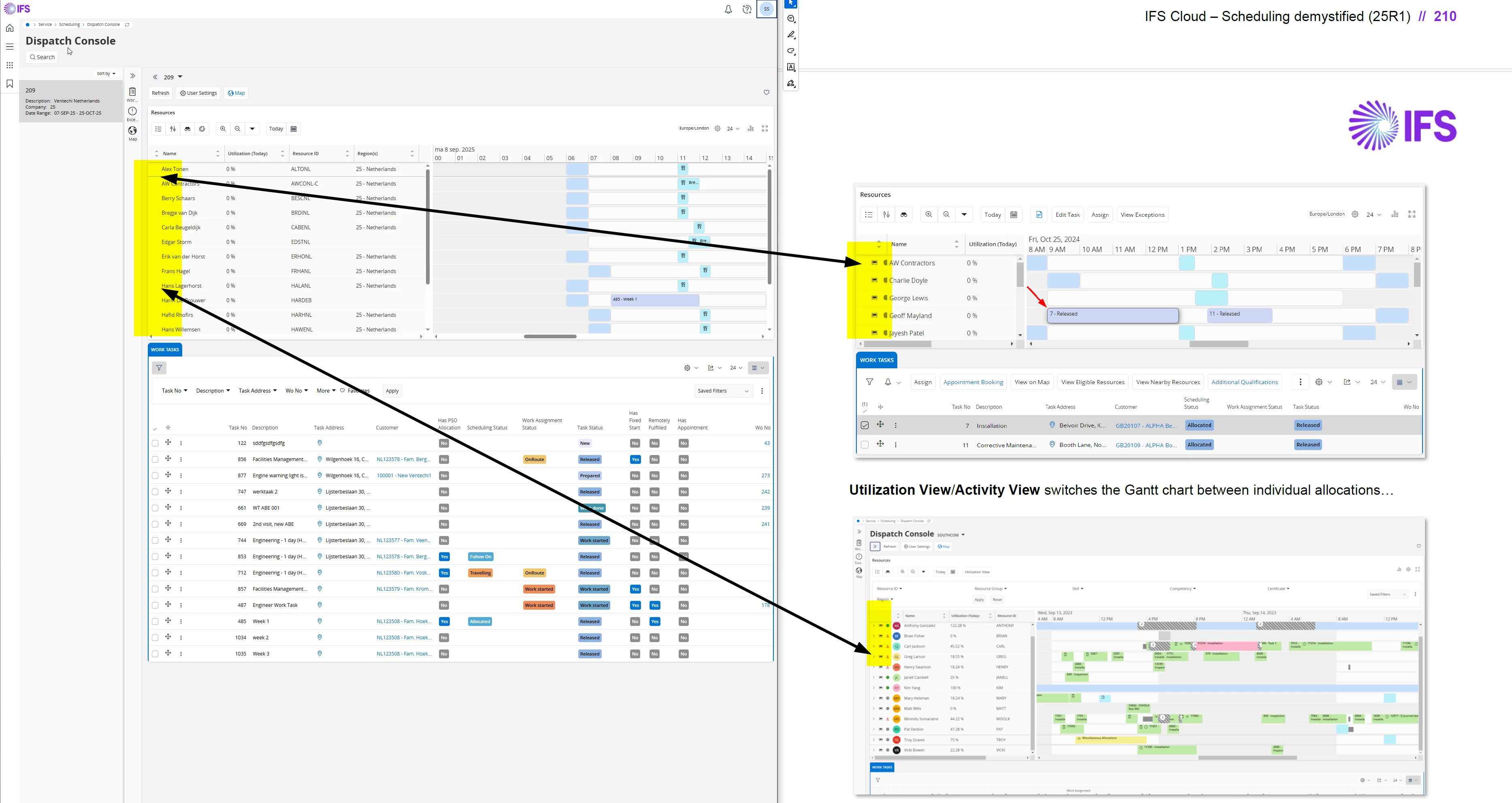The height and width of the screenshot is (803, 1512).
Task: Tick the checkbox for task 122
Action: pyautogui.click(x=155, y=444)
